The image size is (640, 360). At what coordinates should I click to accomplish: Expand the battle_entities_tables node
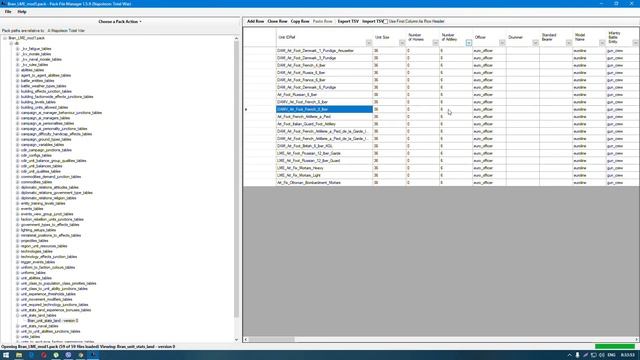click(18, 81)
